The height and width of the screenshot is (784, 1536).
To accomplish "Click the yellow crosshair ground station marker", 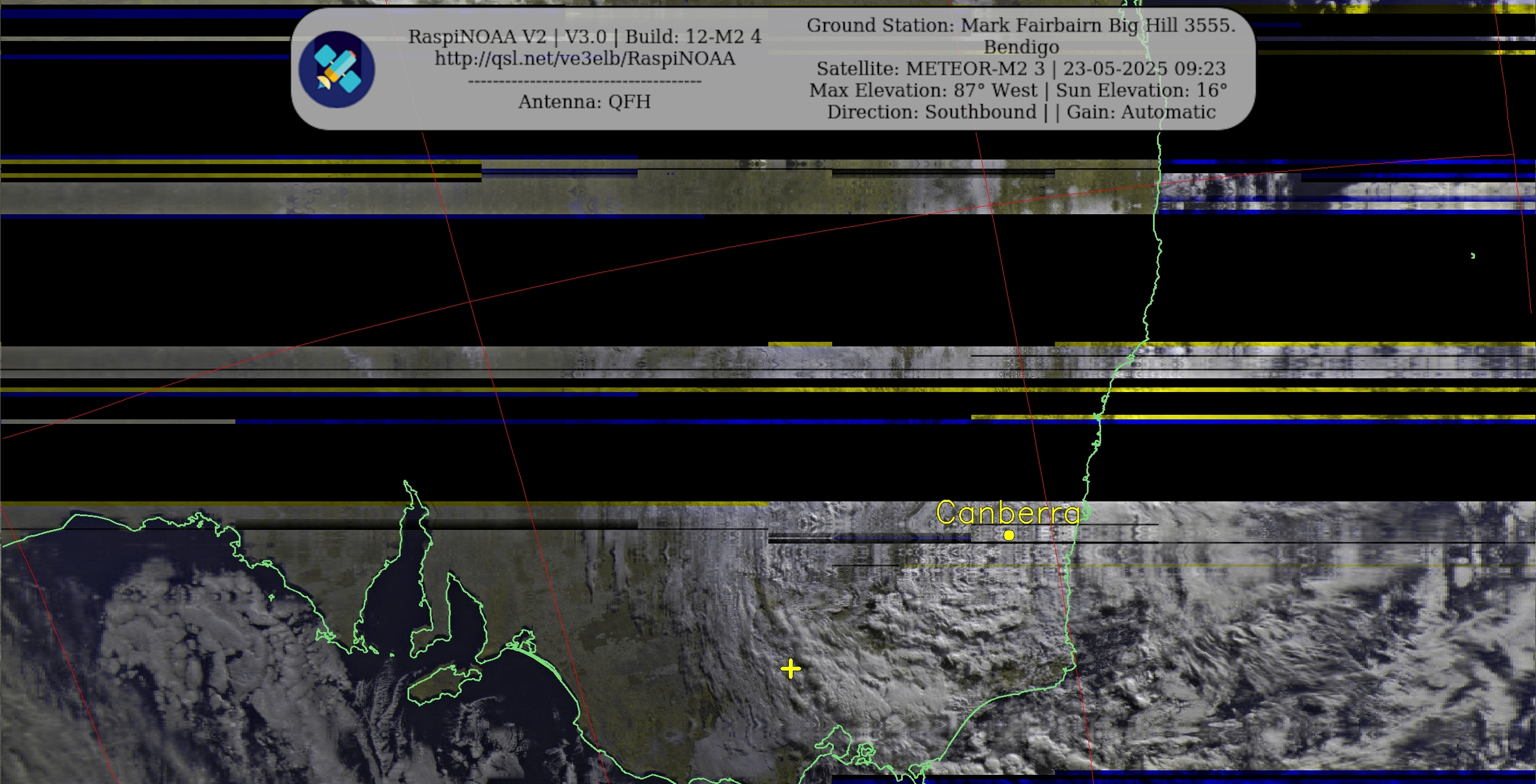I will 791,669.
